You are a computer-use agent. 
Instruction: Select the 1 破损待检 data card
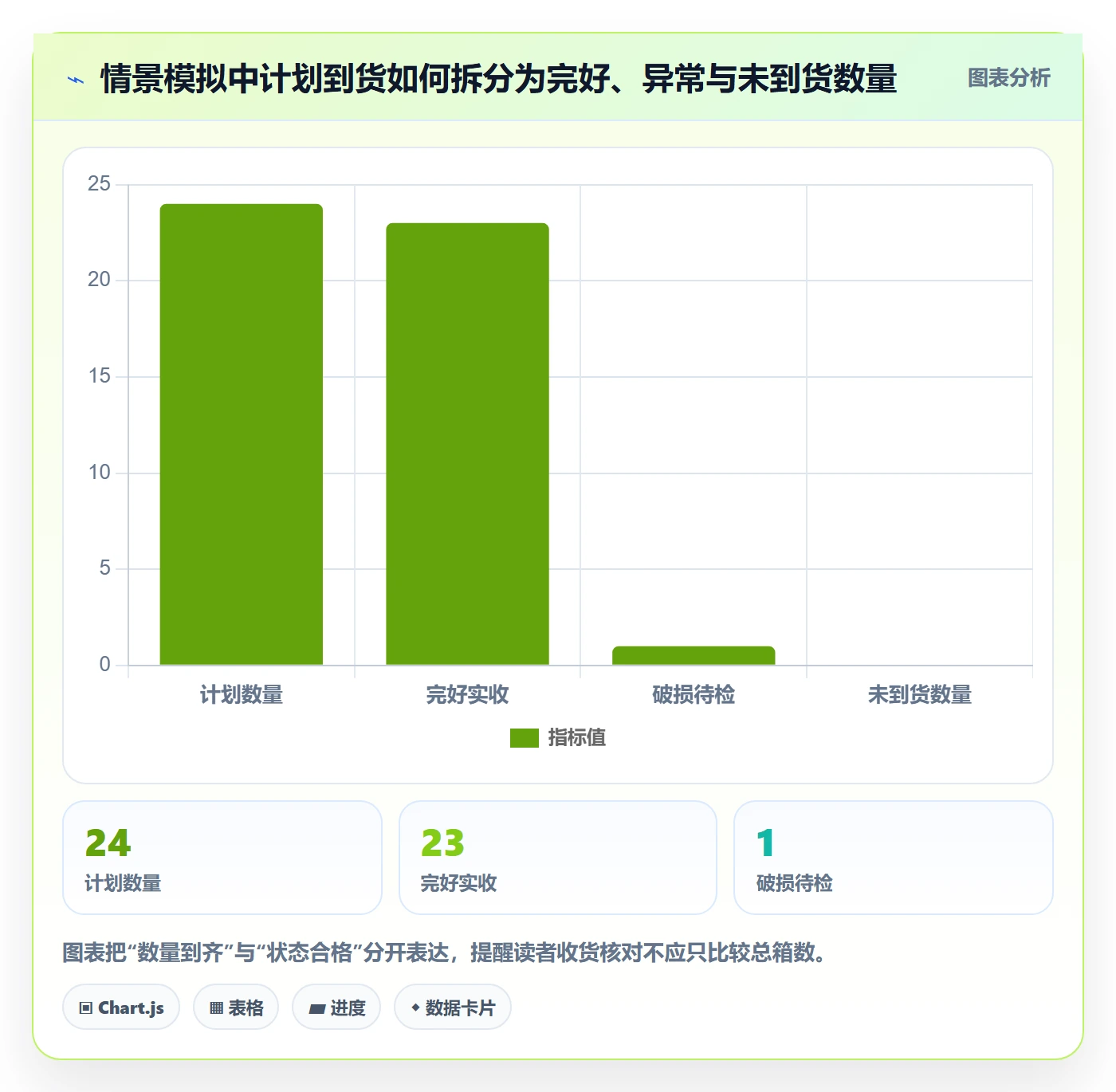click(x=894, y=858)
